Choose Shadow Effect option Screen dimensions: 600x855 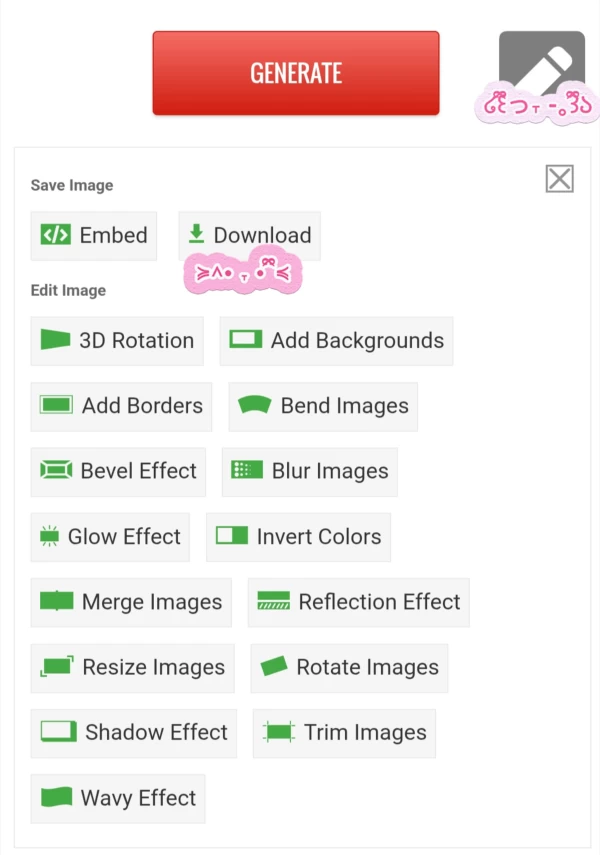(x=134, y=733)
